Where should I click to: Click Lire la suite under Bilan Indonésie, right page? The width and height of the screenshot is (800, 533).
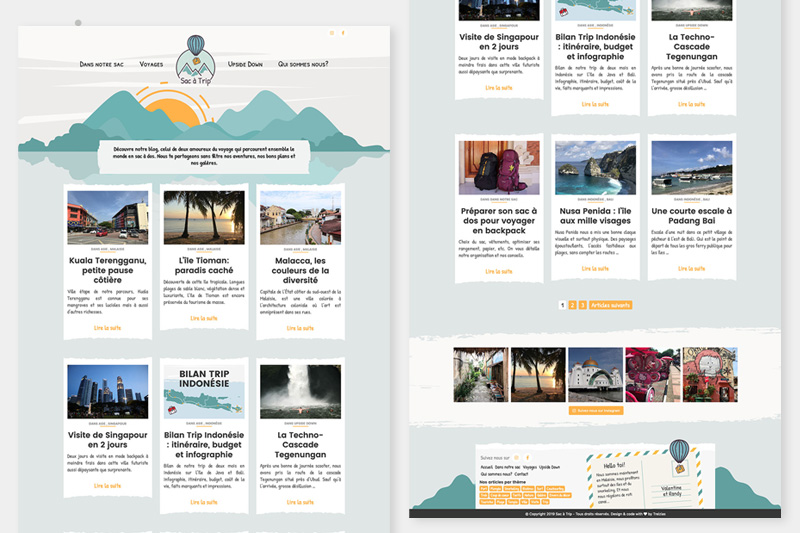[x=595, y=104]
